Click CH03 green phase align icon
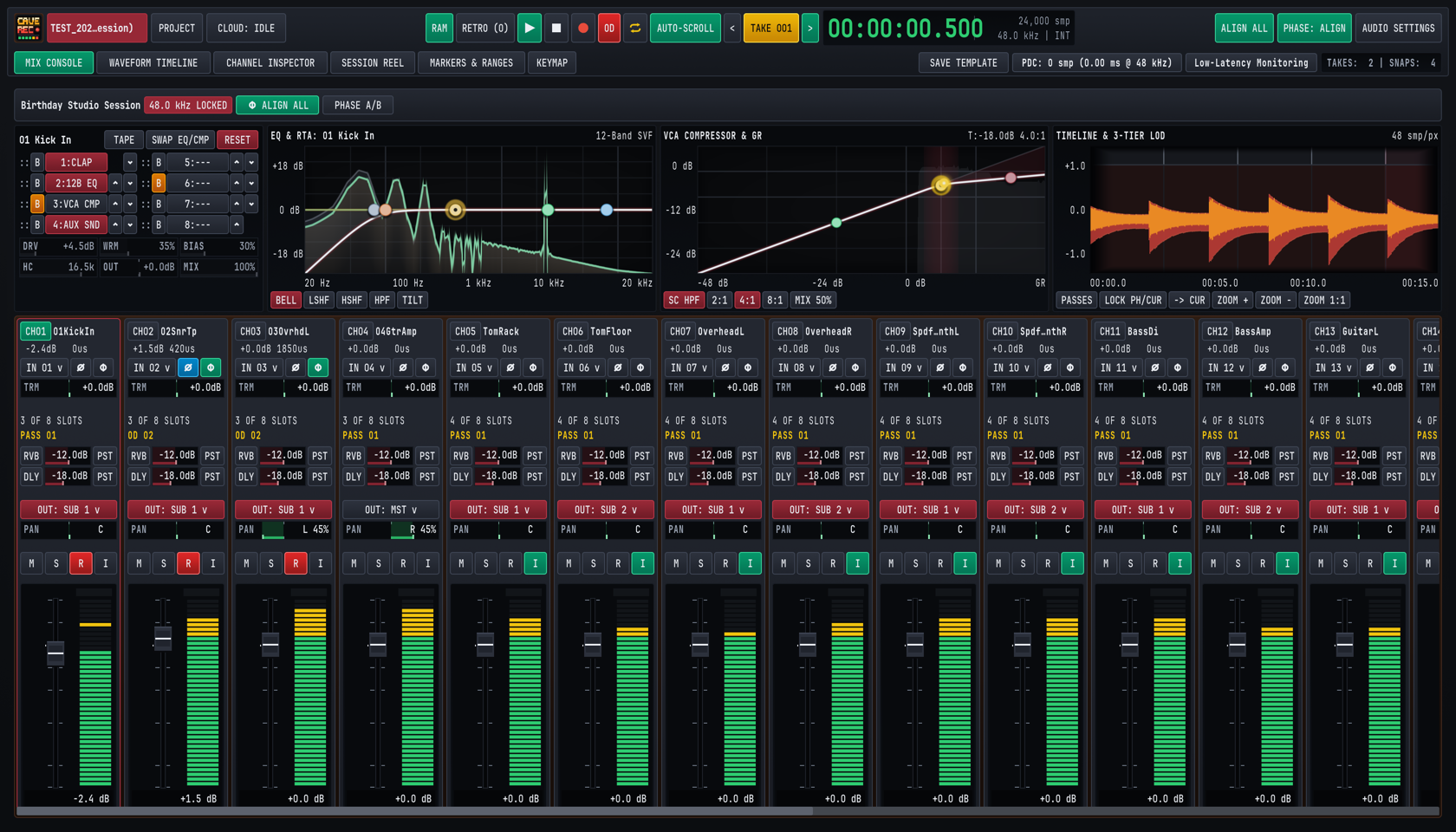Screen dimensions: 1456x832 tap(318, 367)
